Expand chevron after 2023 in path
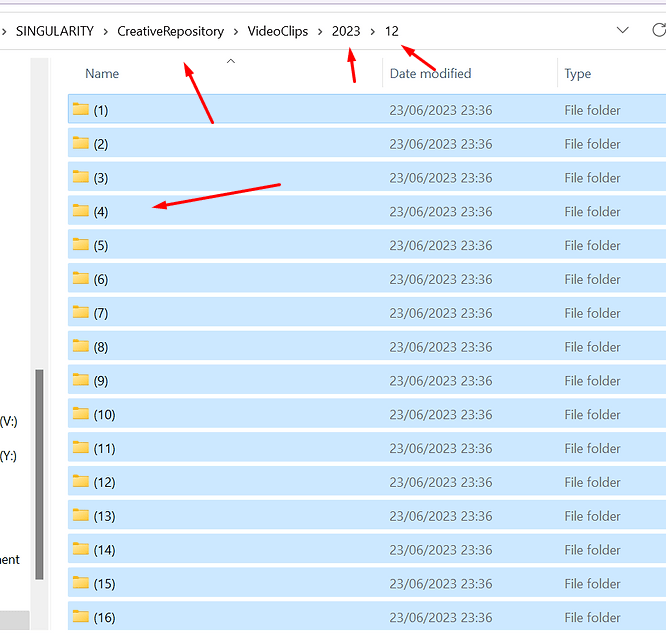The image size is (666, 642). click(x=373, y=31)
